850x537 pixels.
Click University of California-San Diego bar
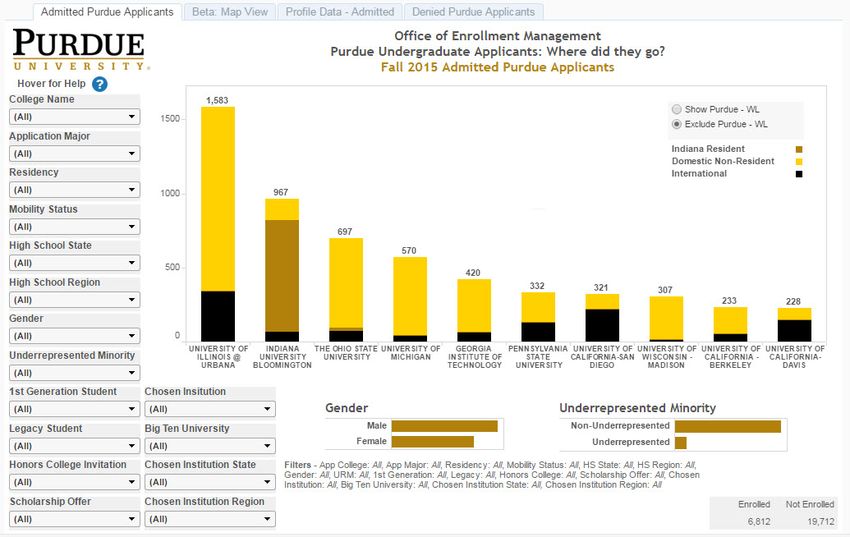(x=602, y=318)
